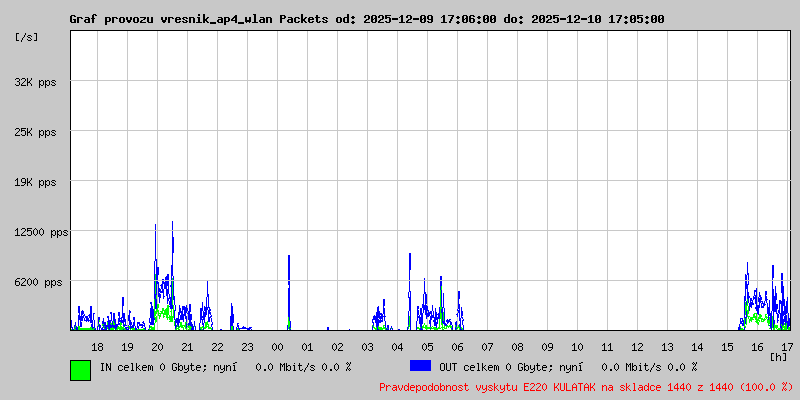Click hour label '06' on time axis
Viewport: 800px width, 400px height.
point(458,347)
